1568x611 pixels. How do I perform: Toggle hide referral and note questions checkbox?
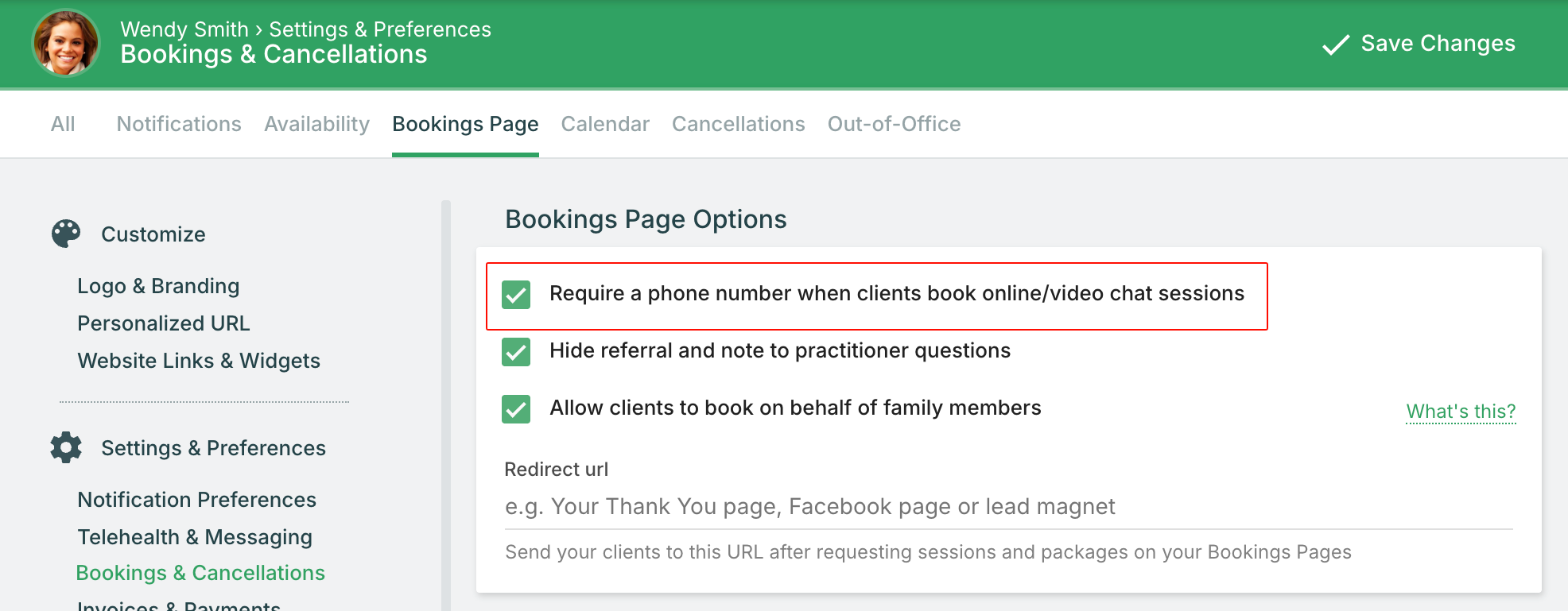(x=516, y=351)
